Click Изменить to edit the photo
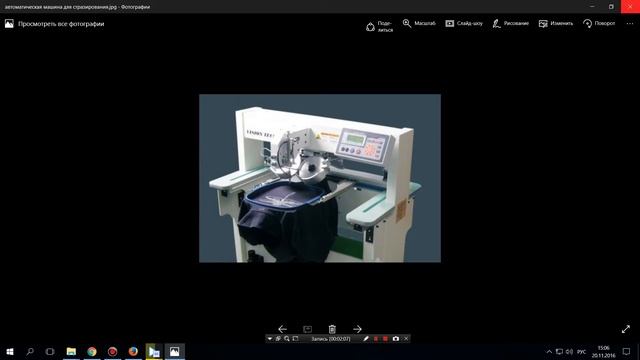The image size is (640, 360). [x=556, y=23]
